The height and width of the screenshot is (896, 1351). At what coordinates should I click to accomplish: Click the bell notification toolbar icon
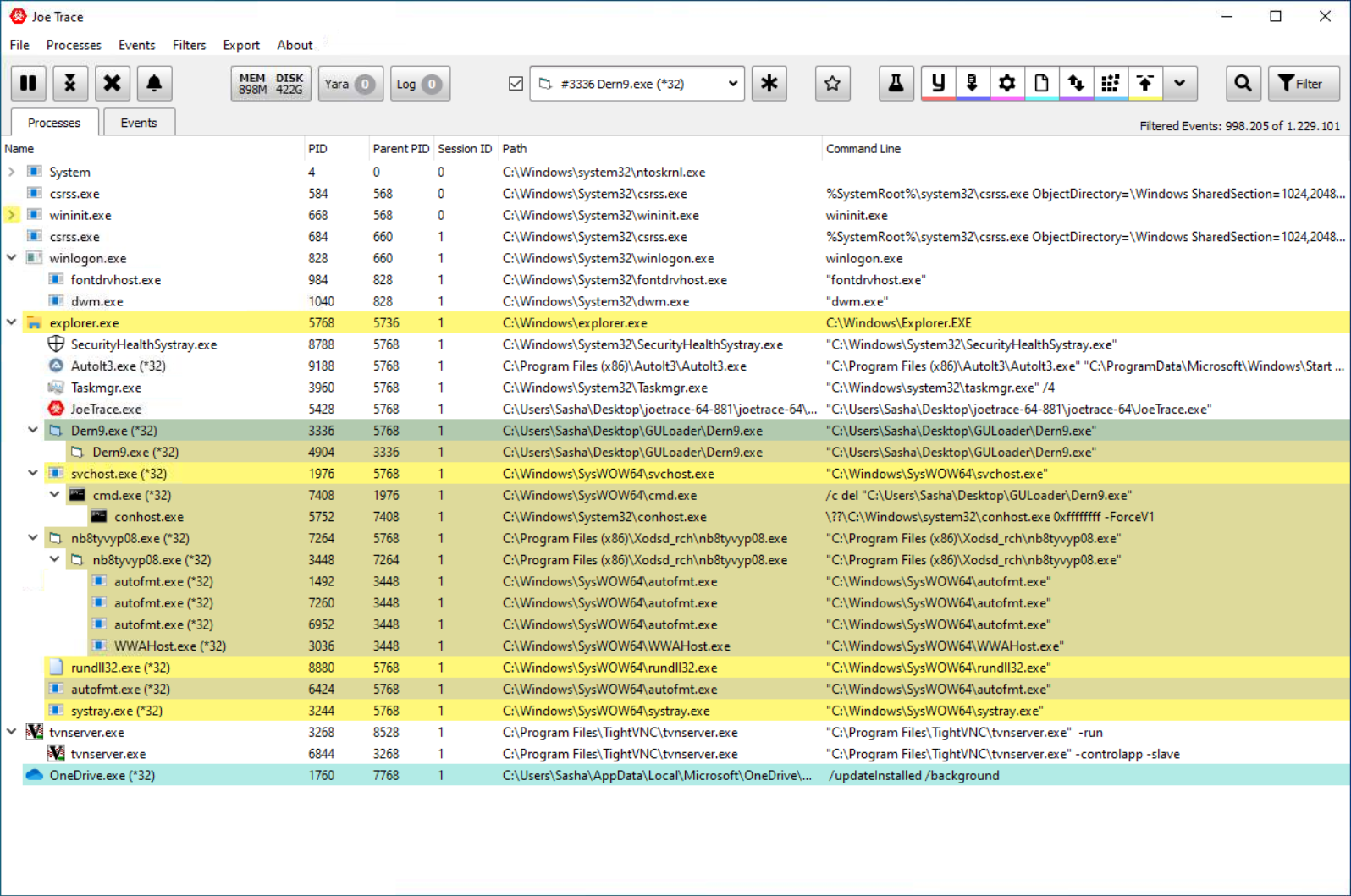tap(154, 83)
